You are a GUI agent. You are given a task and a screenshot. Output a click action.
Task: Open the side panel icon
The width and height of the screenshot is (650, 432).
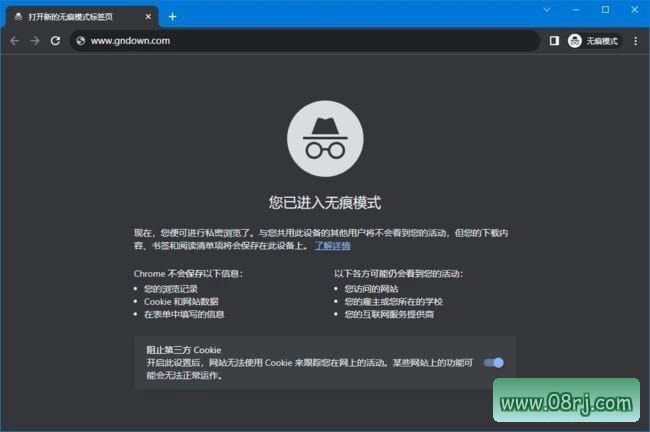pyautogui.click(x=554, y=41)
